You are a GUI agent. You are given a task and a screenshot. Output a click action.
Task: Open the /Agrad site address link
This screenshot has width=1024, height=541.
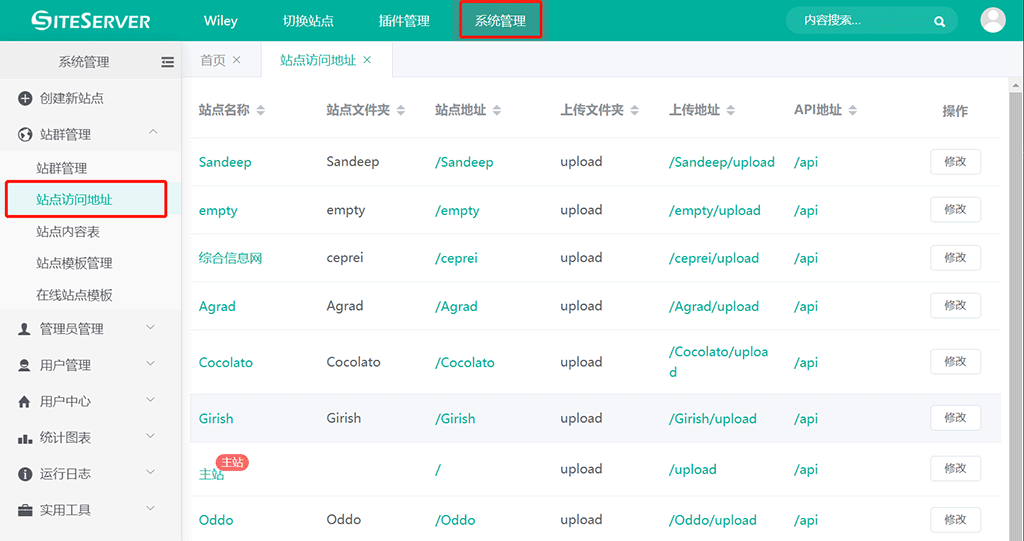coord(457,306)
